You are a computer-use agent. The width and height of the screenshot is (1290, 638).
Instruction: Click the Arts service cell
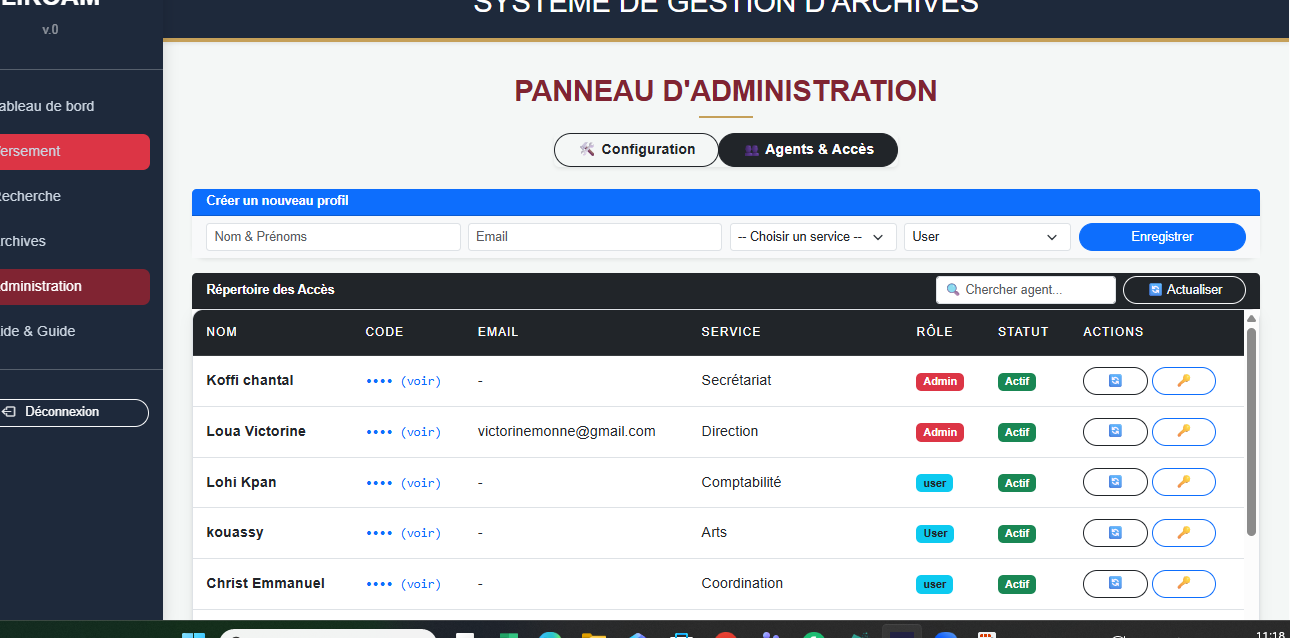point(714,532)
